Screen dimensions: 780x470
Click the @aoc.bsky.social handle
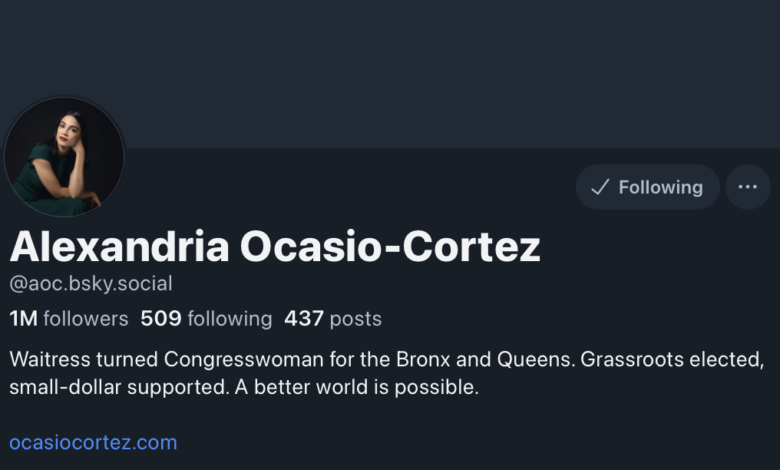[x=91, y=283]
